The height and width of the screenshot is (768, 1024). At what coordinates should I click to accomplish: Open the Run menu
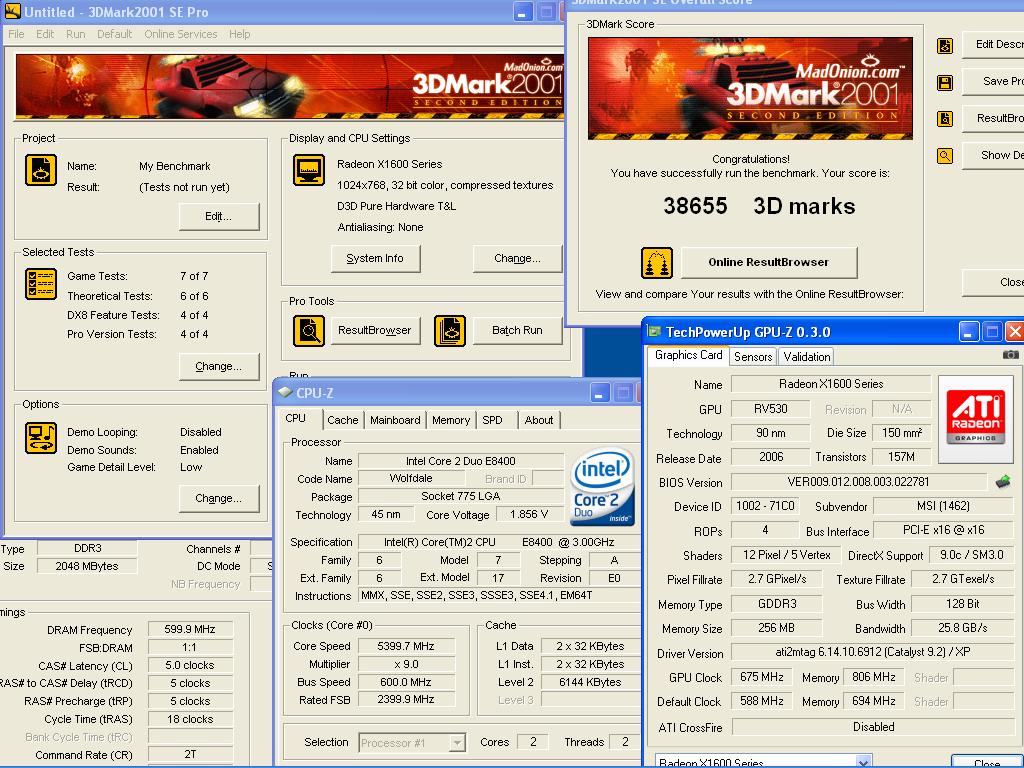pyautogui.click(x=76, y=34)
